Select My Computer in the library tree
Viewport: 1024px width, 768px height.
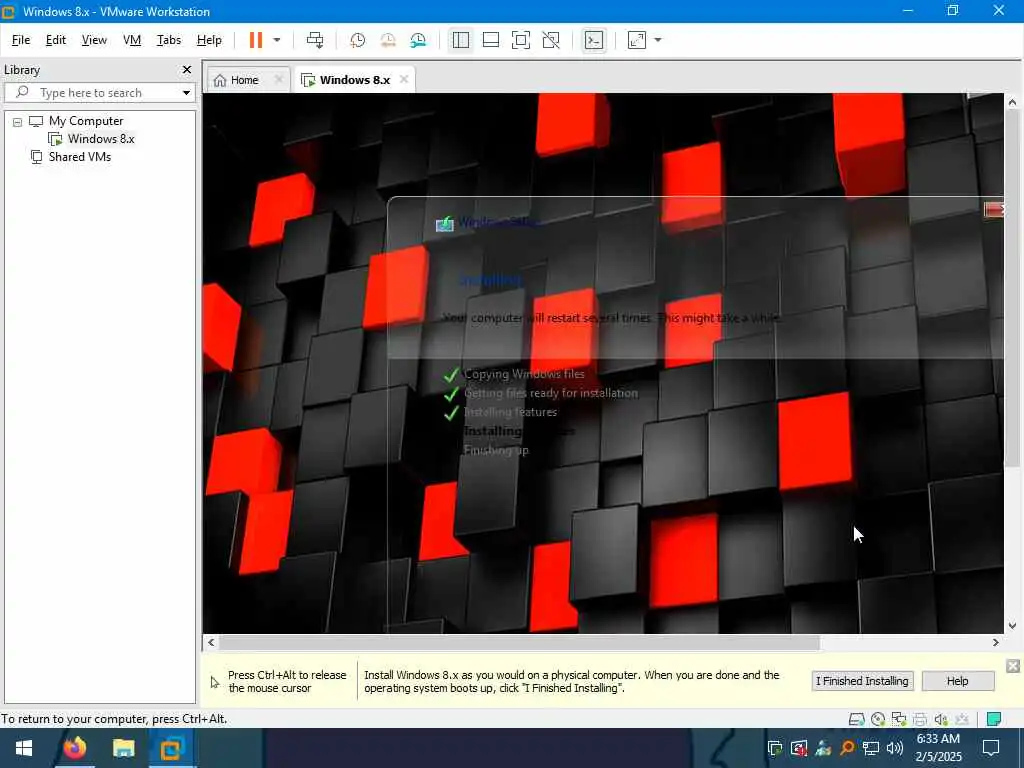tap(86, 121)
